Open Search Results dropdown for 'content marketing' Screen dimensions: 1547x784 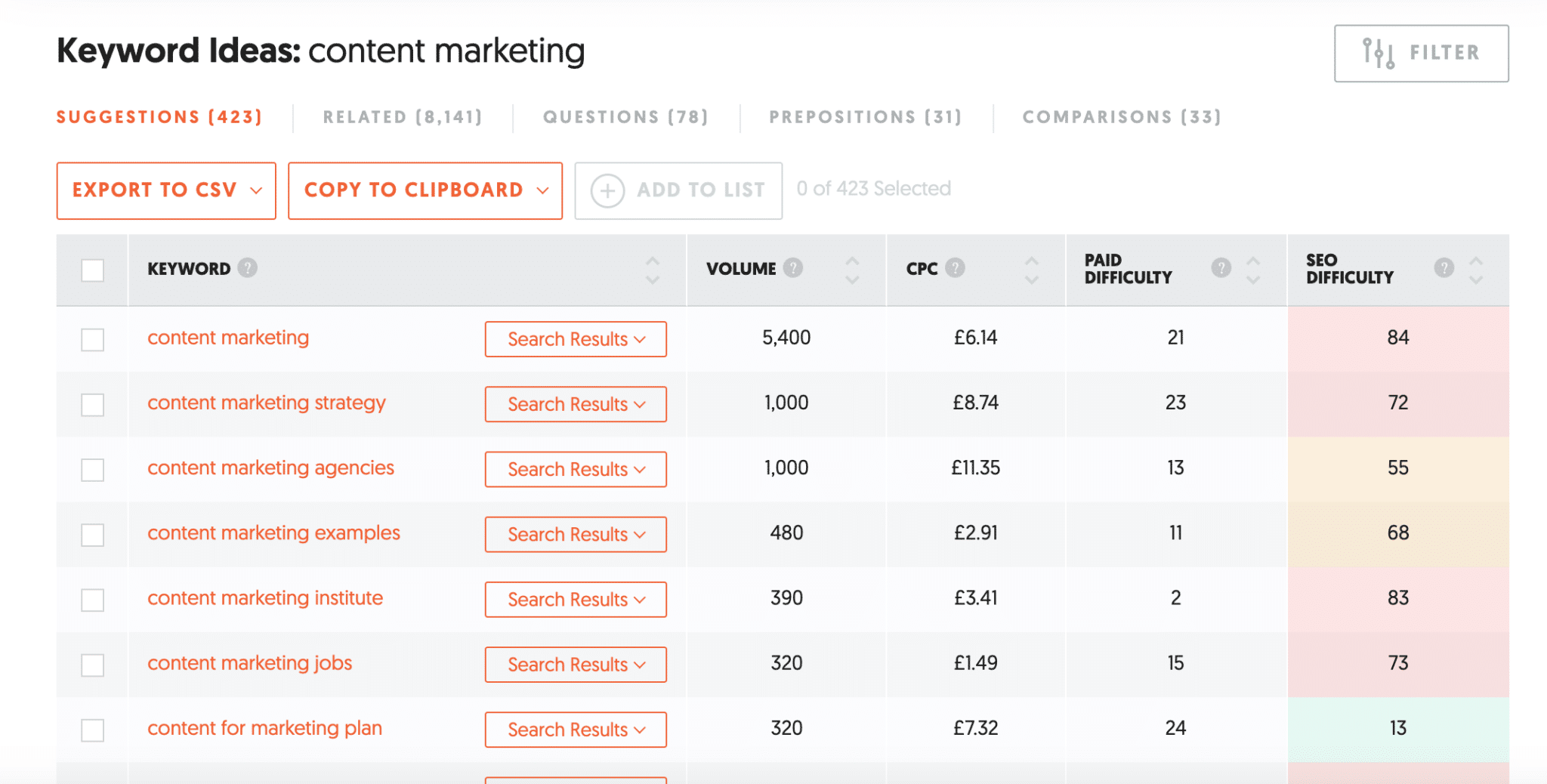576,339
